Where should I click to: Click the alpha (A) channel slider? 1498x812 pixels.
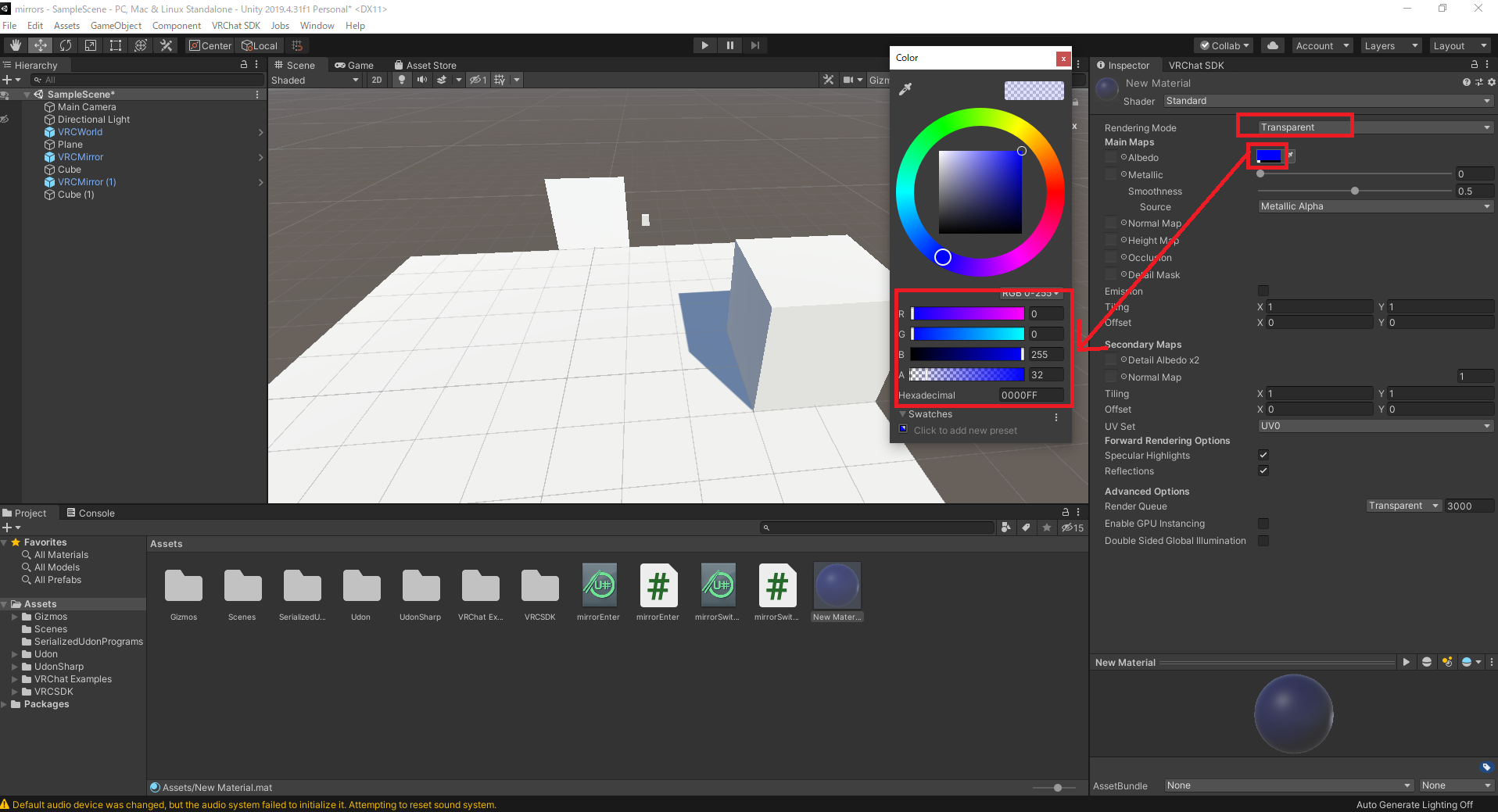click(967, 374)
